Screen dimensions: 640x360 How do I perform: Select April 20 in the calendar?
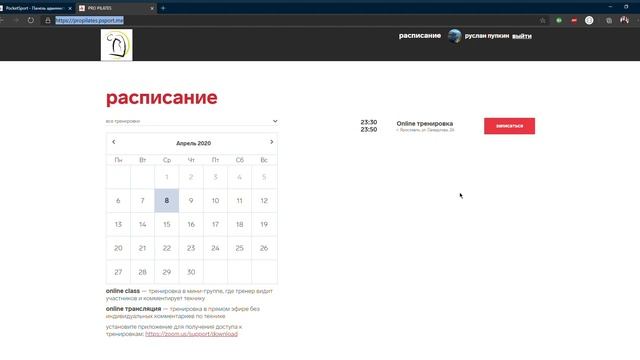point(118,248)
